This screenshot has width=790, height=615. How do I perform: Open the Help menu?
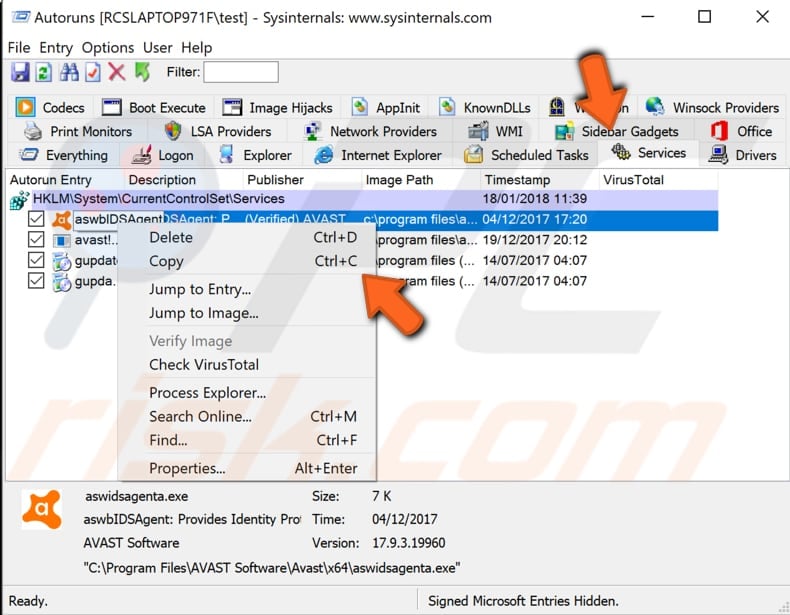tap(196, 47)
